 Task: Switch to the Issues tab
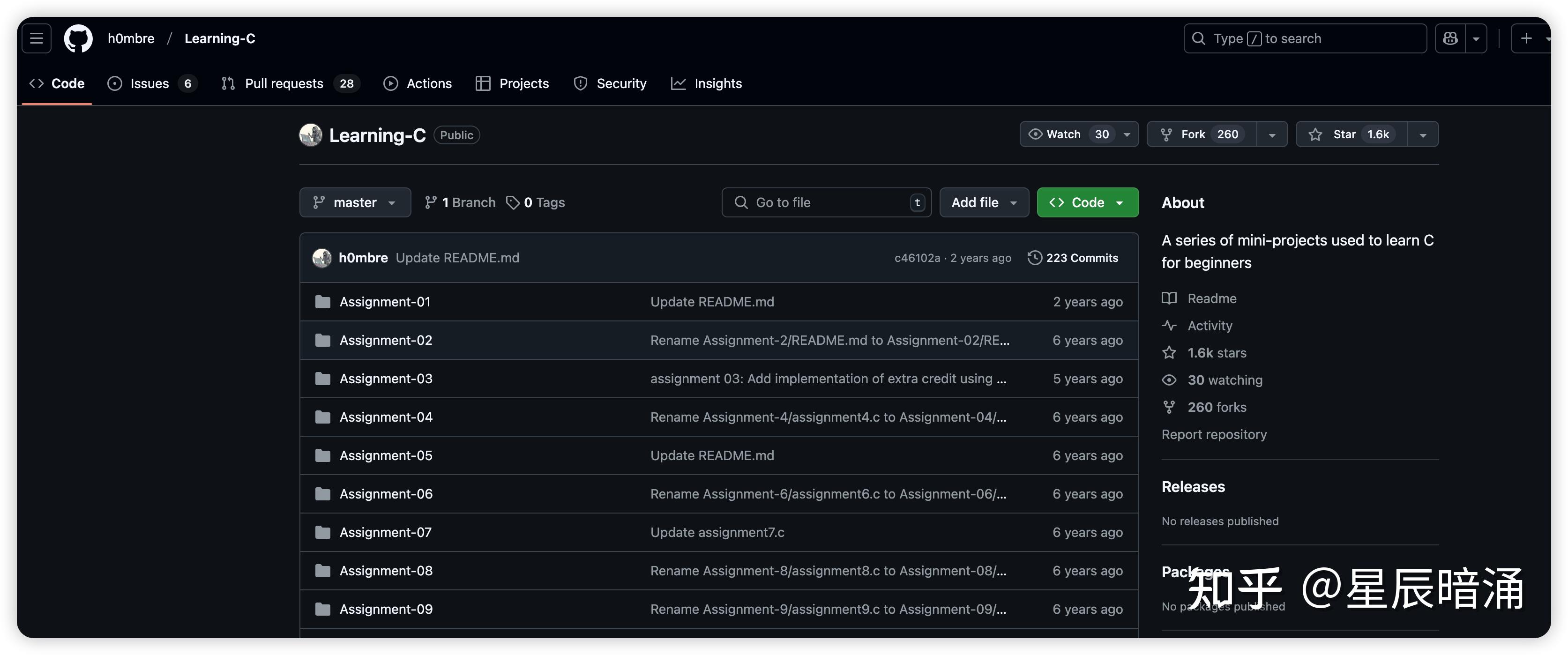(x=151, y=83)
